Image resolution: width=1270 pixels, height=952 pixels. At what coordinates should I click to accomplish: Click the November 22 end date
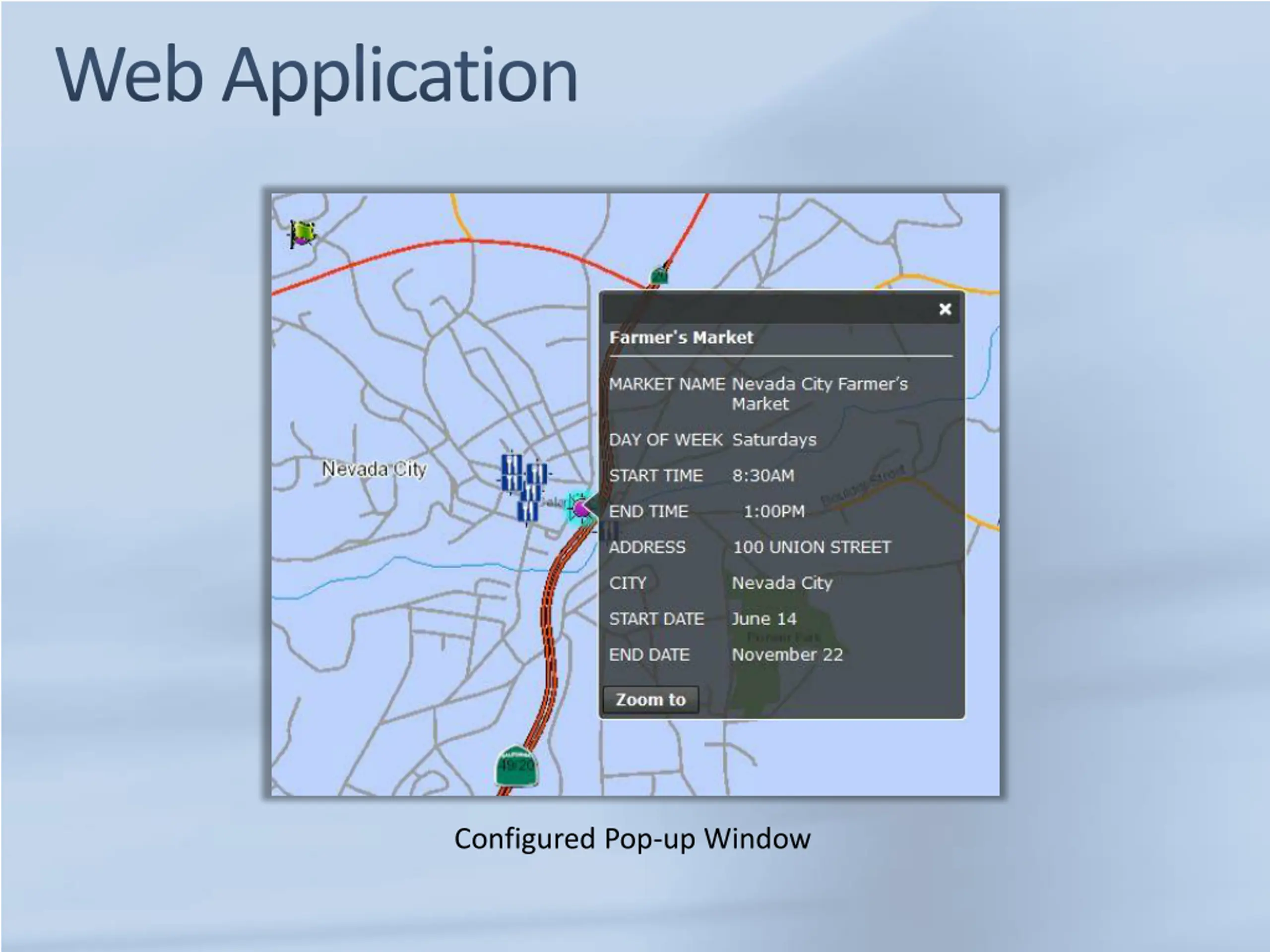pos(787,655)
